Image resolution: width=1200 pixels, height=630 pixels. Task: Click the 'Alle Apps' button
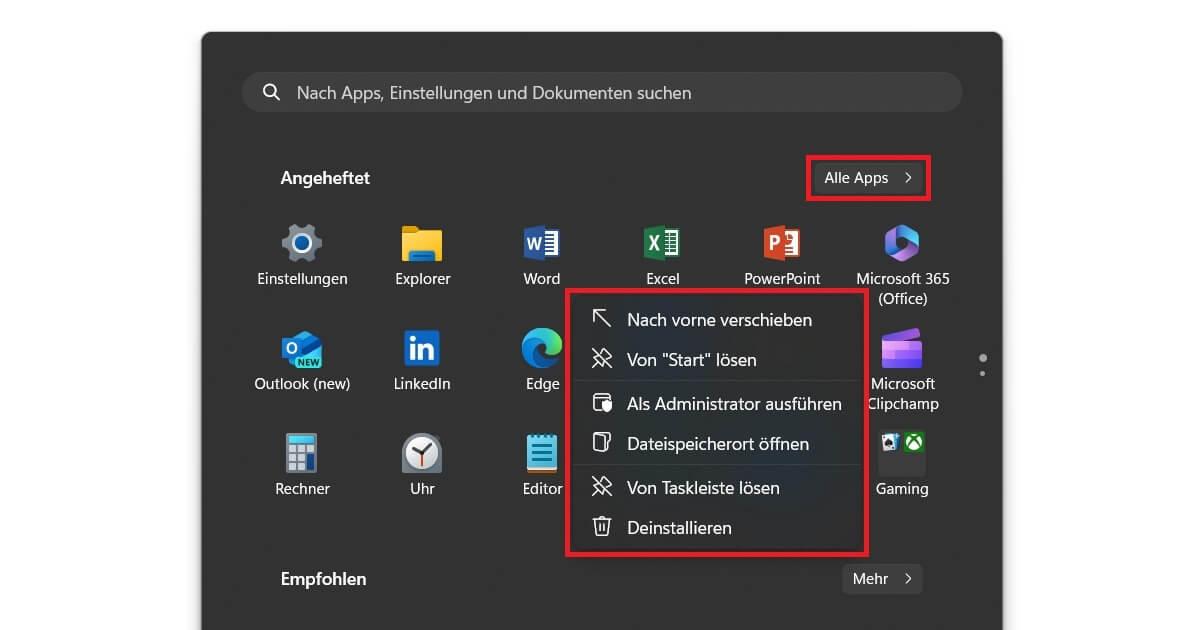click(866, 177)
